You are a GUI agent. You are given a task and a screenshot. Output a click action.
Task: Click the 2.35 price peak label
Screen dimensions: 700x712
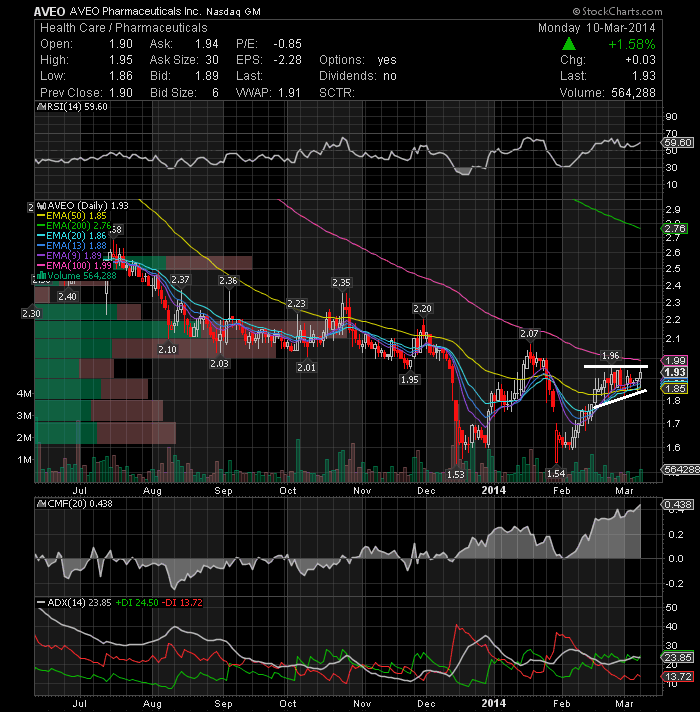341,283
